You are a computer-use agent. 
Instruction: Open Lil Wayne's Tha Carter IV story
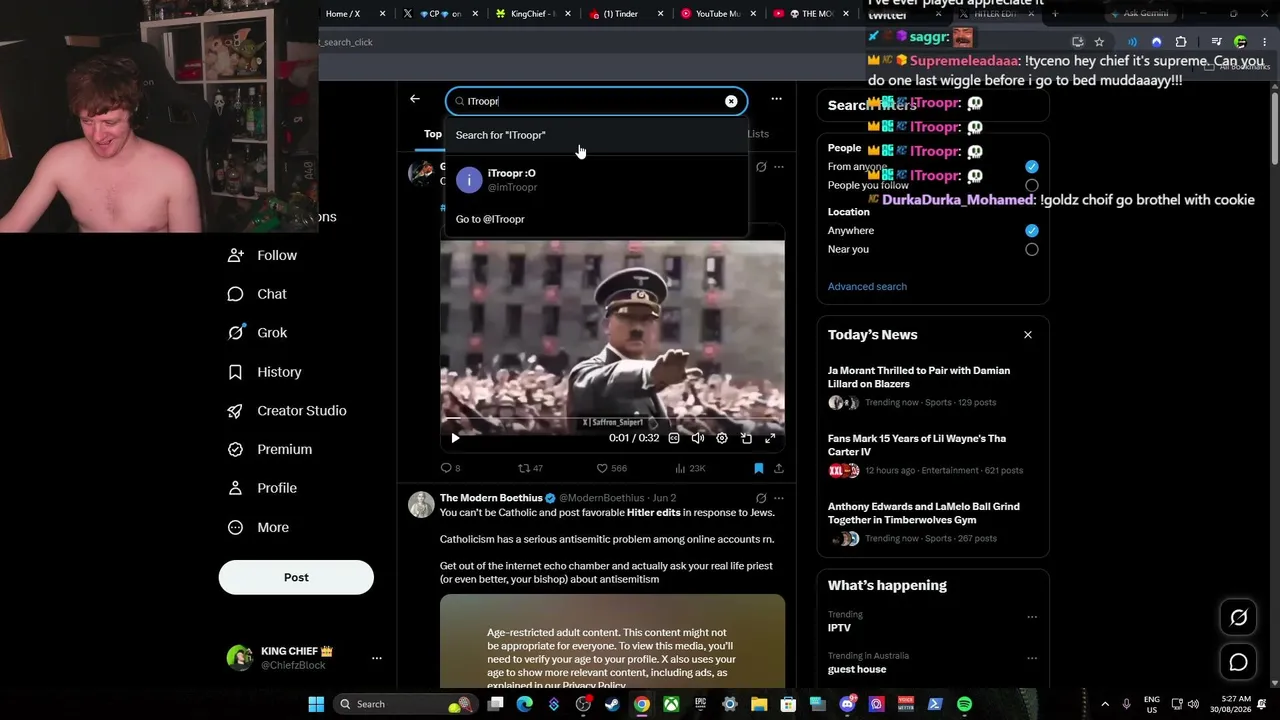tap(933, 454)
